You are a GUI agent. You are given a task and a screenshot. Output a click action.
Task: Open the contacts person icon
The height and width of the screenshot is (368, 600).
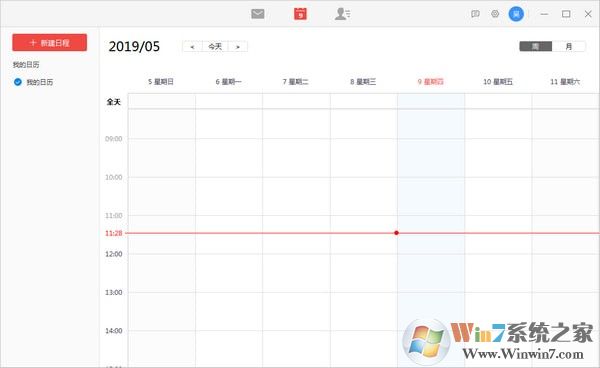click(342, 14)
